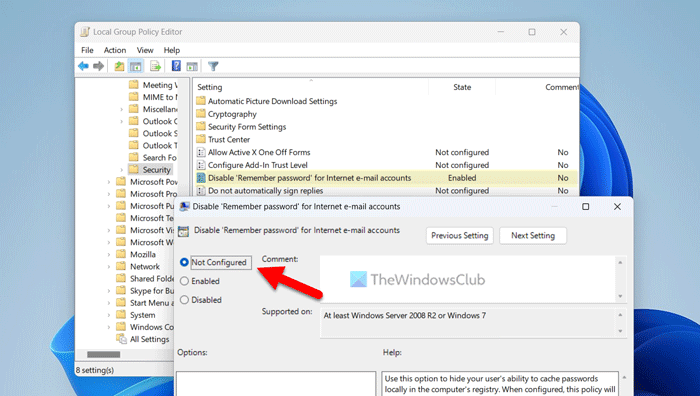Click the Allow Active X One Off Forms policy icon
This screenshot has width=700, height=396.
point(201,152)
